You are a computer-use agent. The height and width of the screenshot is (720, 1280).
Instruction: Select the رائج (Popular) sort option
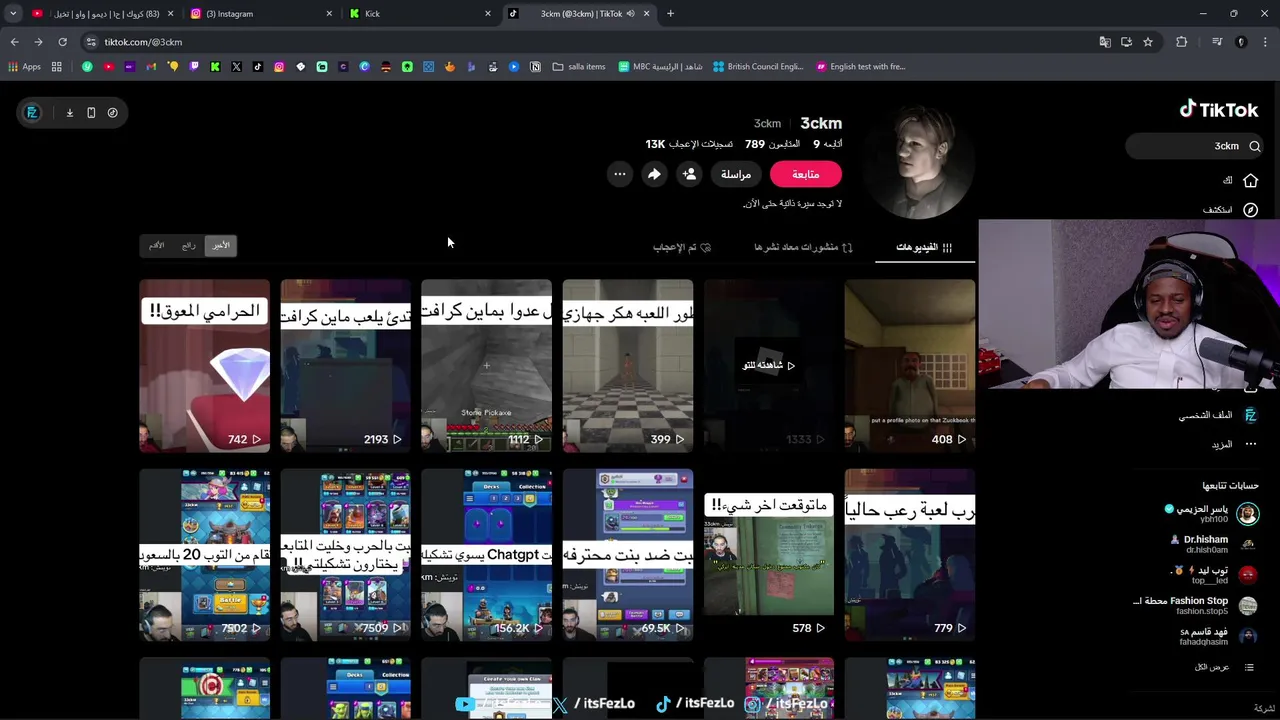tap(189, 245)
